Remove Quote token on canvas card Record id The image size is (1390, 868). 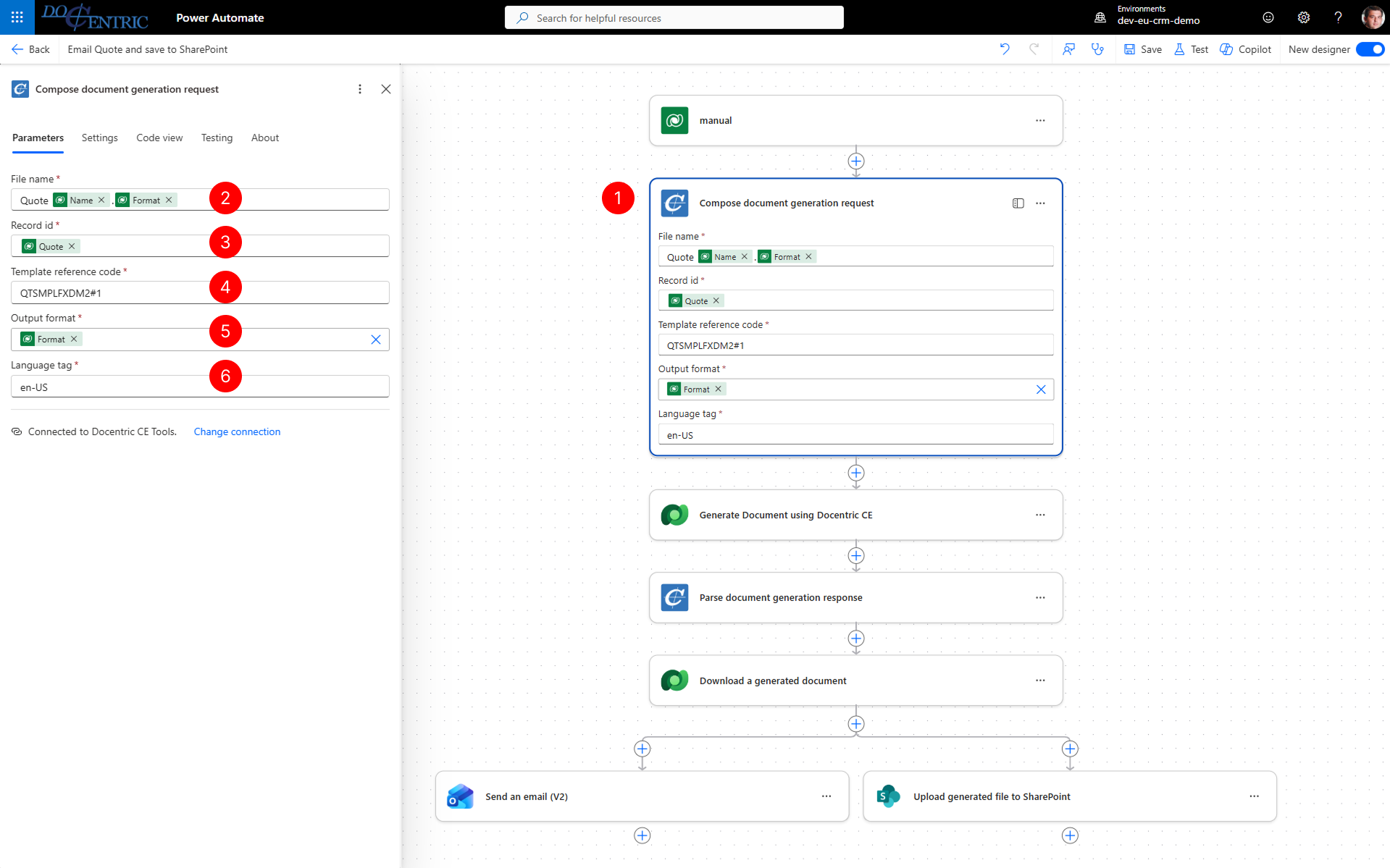pos(716,300)
